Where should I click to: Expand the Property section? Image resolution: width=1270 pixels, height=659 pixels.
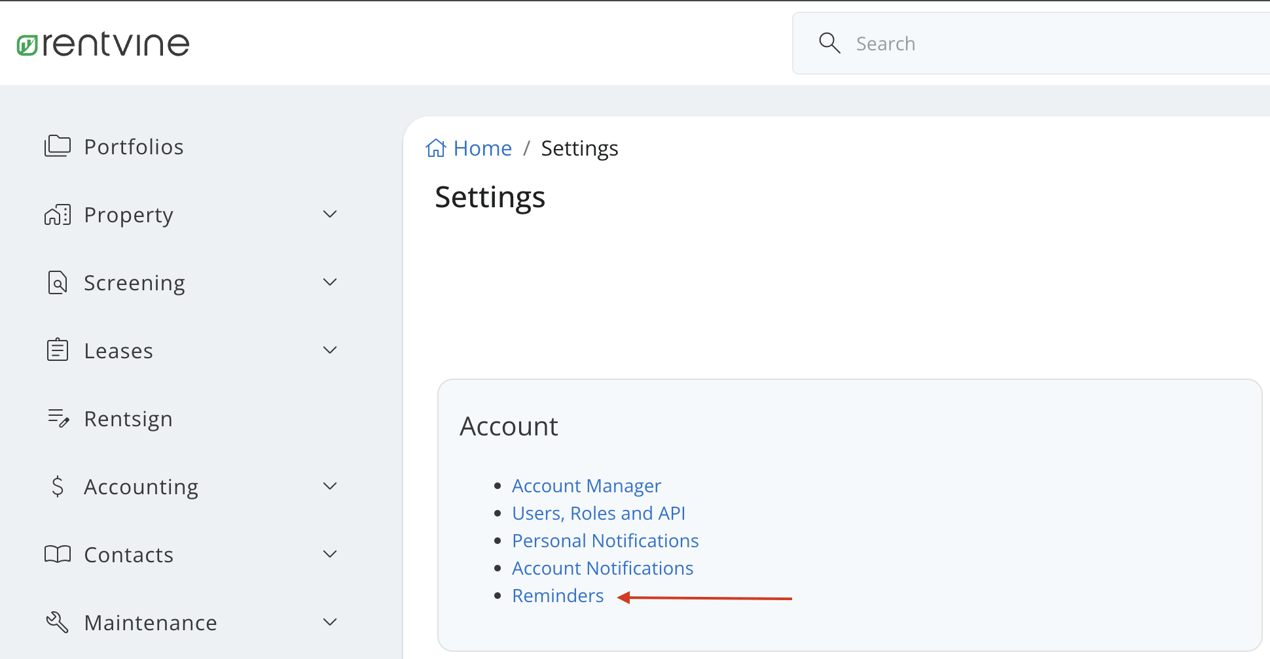point(329,214)
